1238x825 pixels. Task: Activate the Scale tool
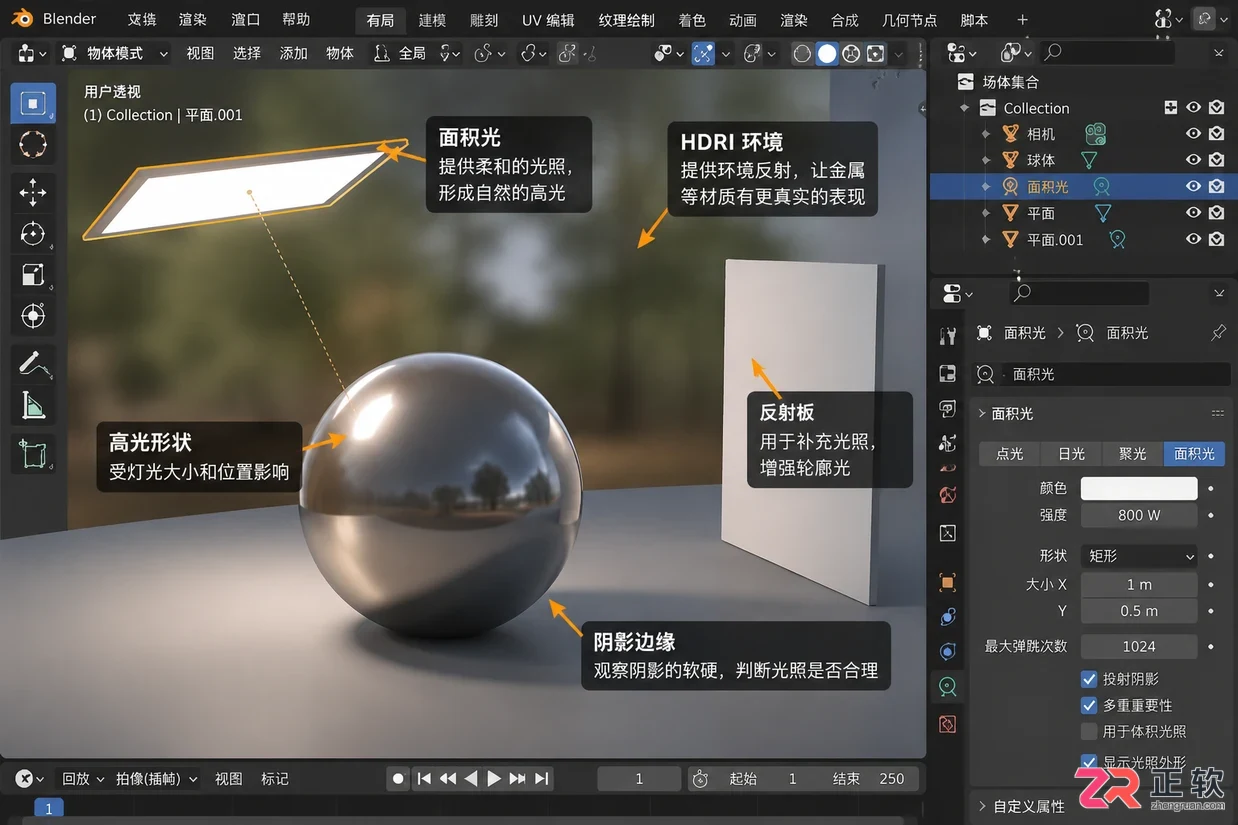[x=33, y=275]
